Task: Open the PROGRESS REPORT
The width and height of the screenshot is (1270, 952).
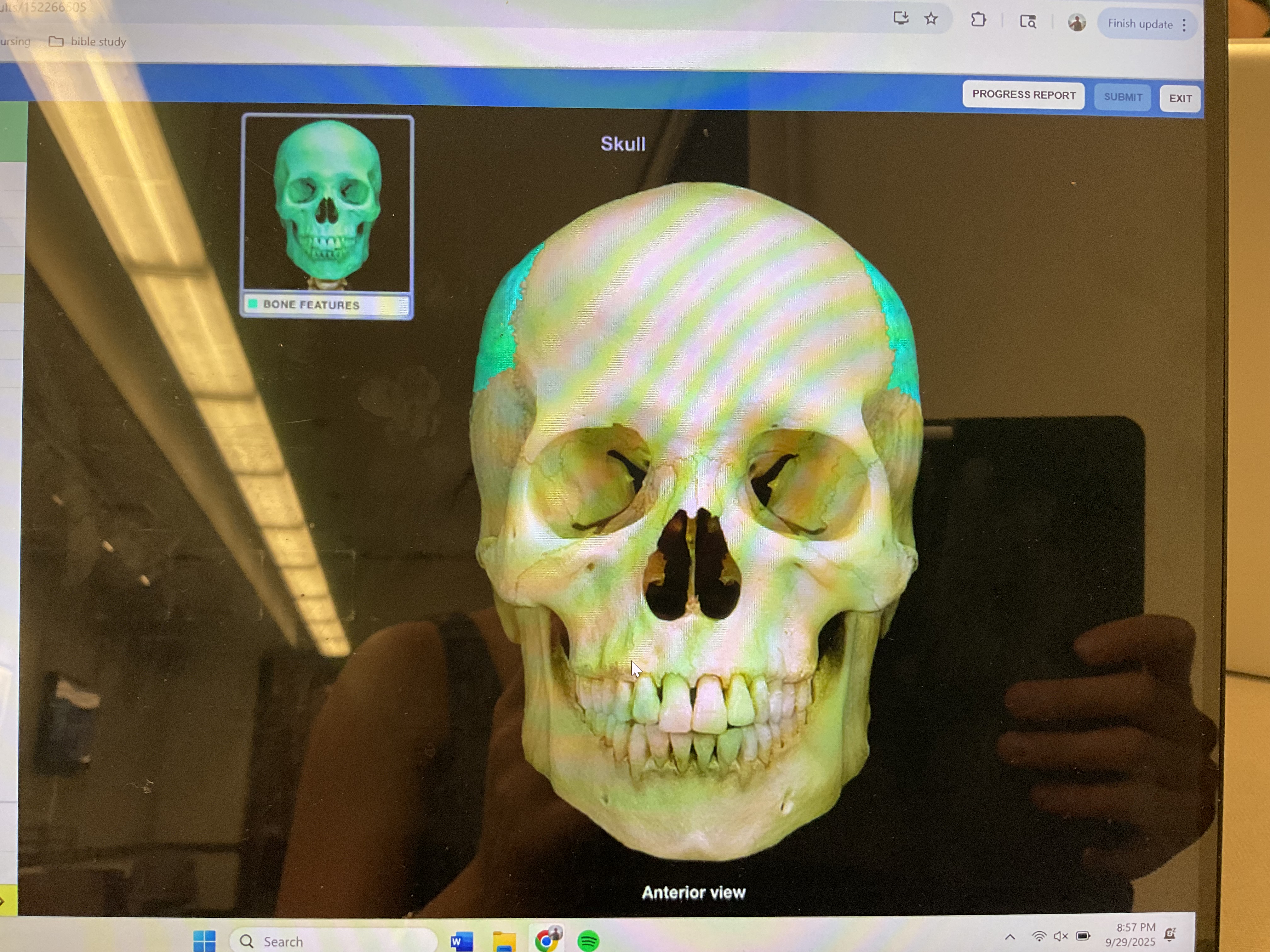Action: tap(1023, 95)
